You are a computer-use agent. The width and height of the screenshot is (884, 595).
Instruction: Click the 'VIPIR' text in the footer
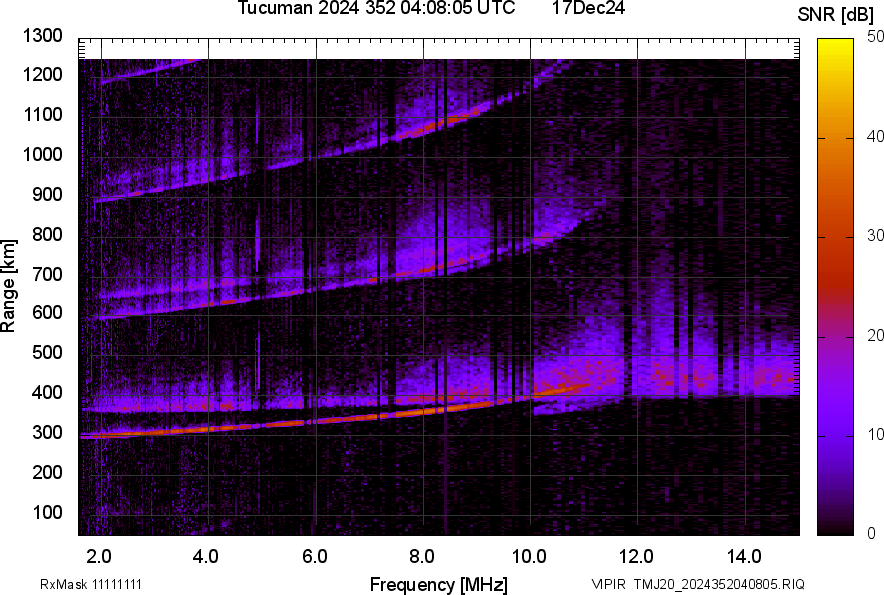608,584
